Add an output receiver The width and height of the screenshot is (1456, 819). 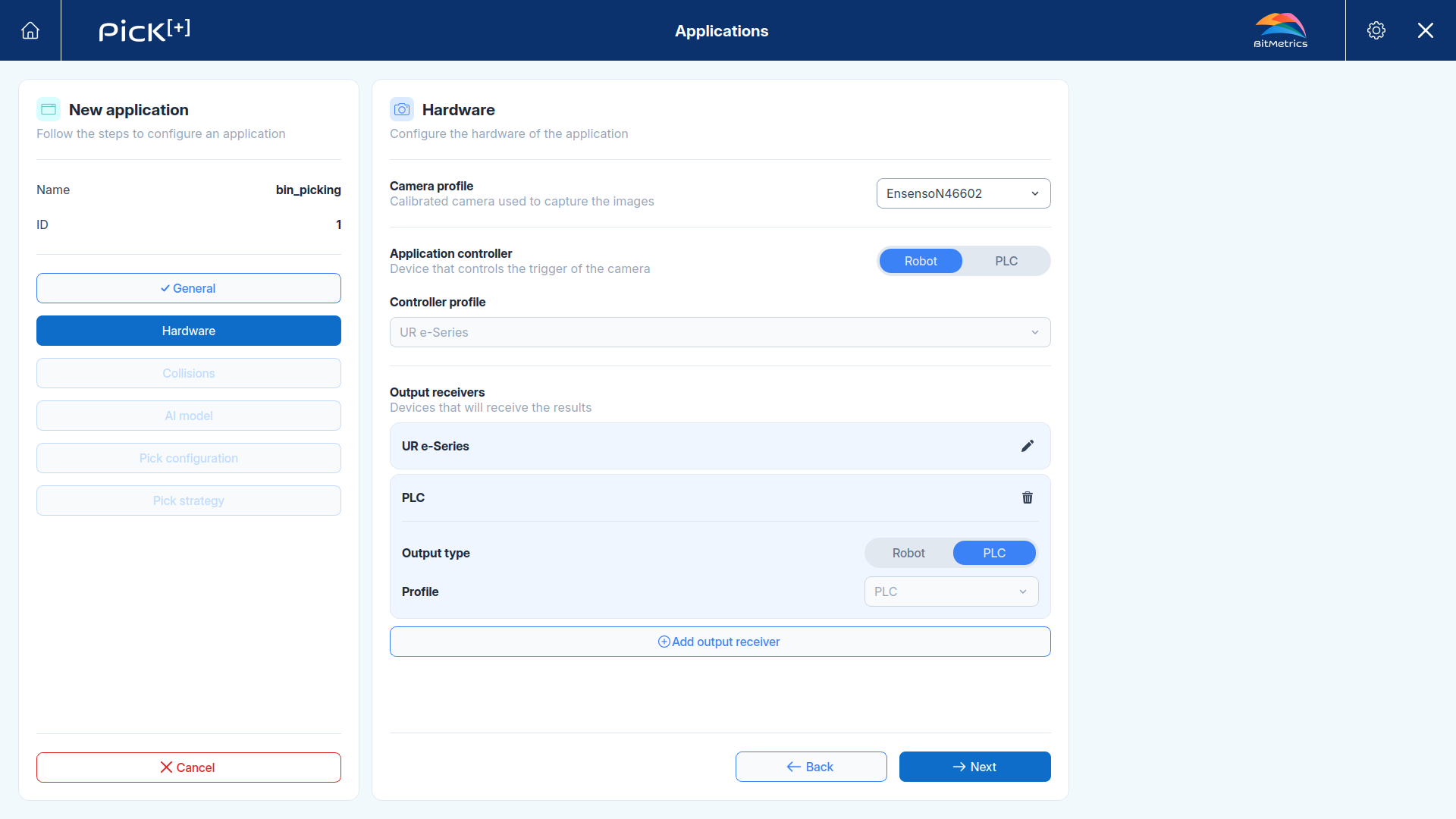point(720,642)
